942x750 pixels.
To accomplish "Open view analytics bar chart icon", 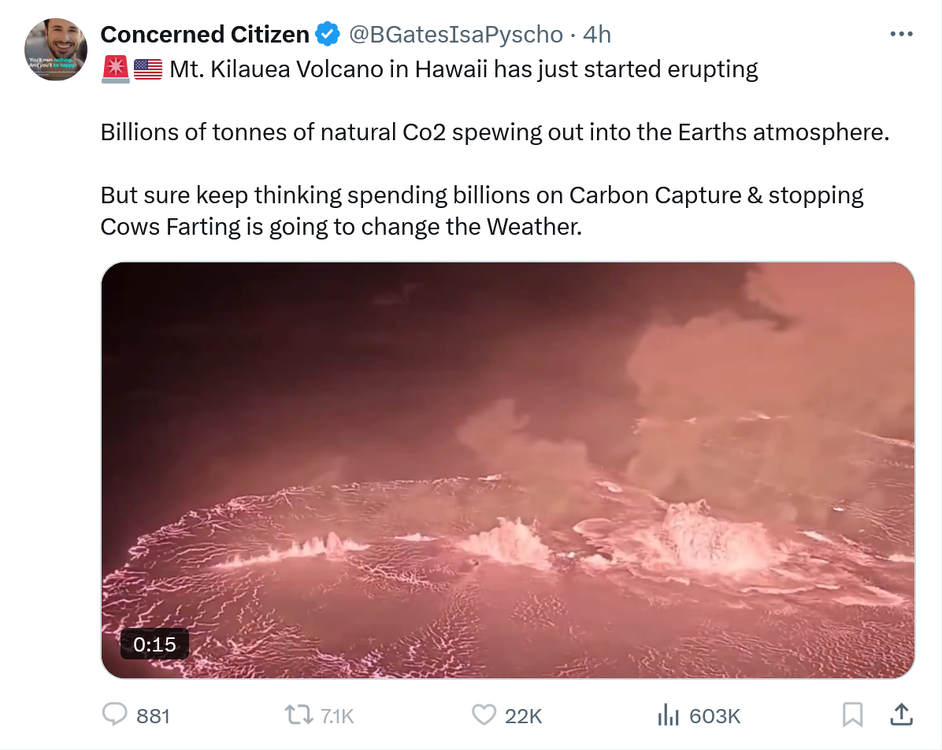I will point(668,715).
